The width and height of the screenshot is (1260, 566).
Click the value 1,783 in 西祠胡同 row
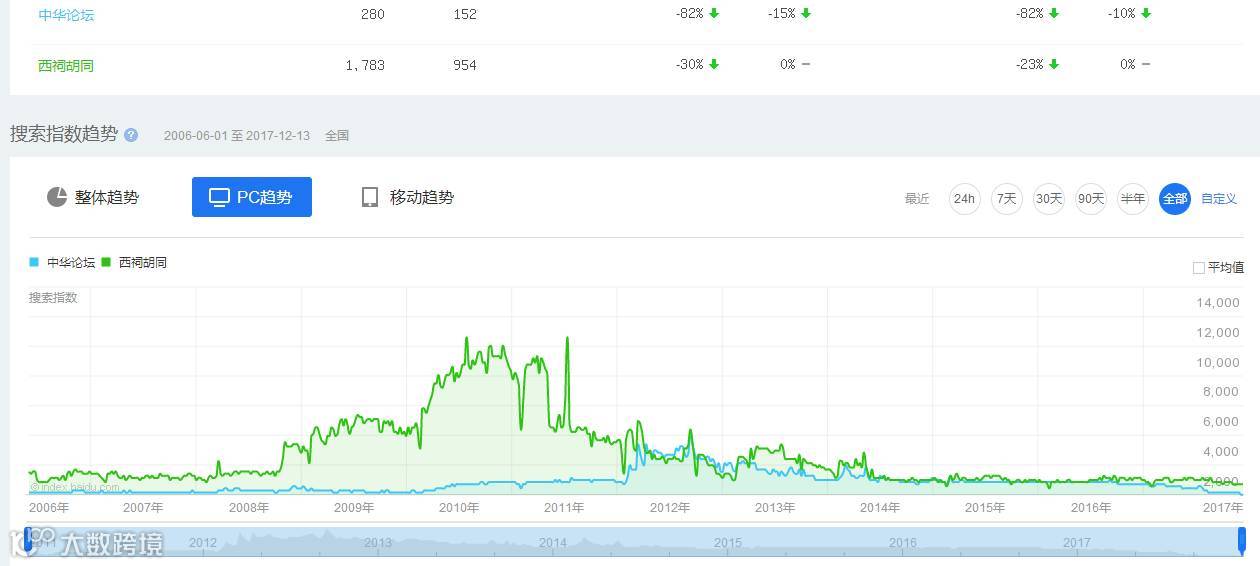(365, 65)
